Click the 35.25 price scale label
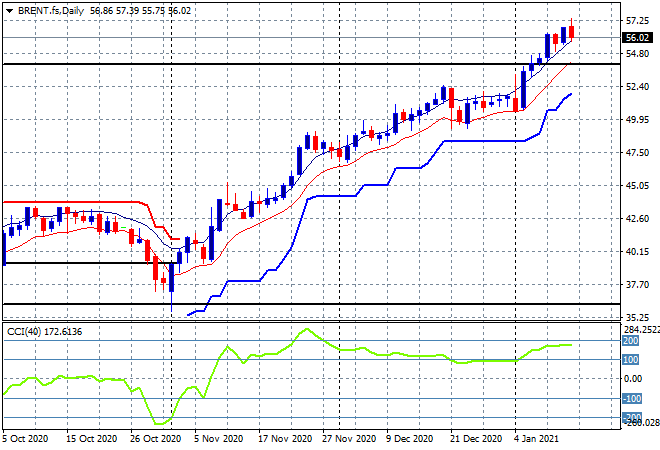This screenshot has width=660, height=450. (x=635, y=317)
